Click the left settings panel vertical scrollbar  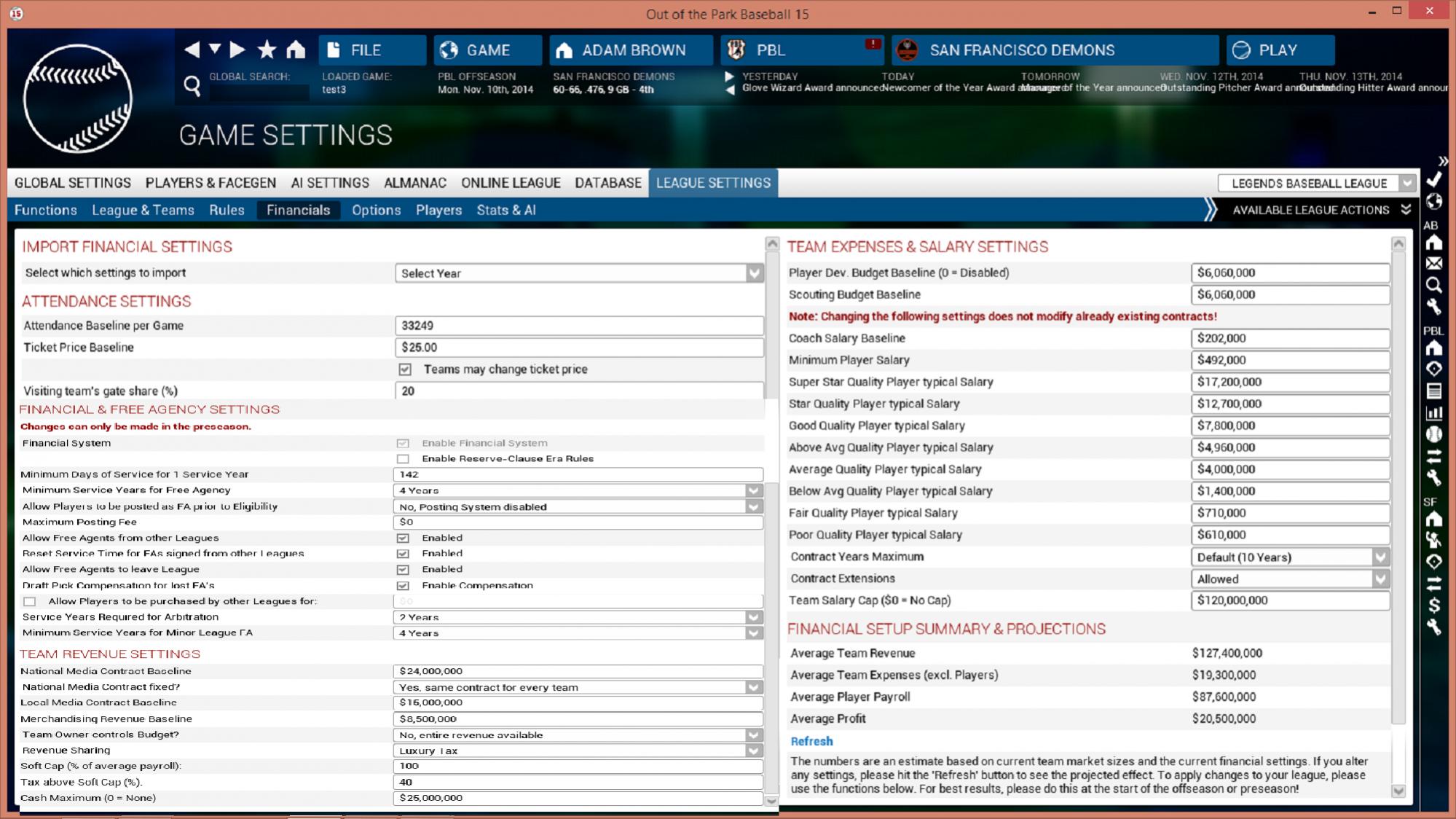[772, 510]
